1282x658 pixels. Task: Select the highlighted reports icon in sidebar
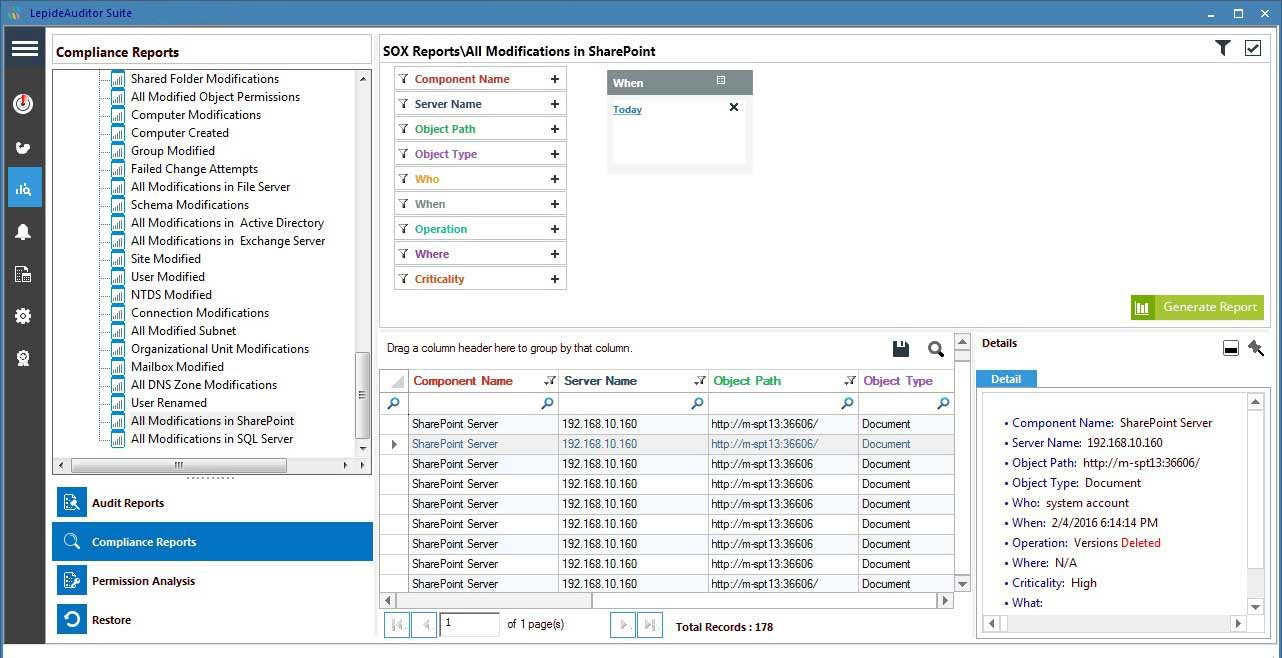24,187
